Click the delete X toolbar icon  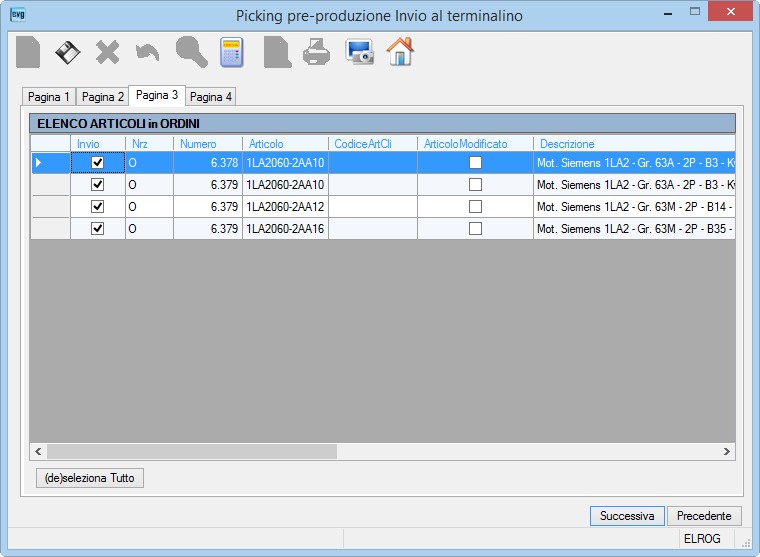108,52
